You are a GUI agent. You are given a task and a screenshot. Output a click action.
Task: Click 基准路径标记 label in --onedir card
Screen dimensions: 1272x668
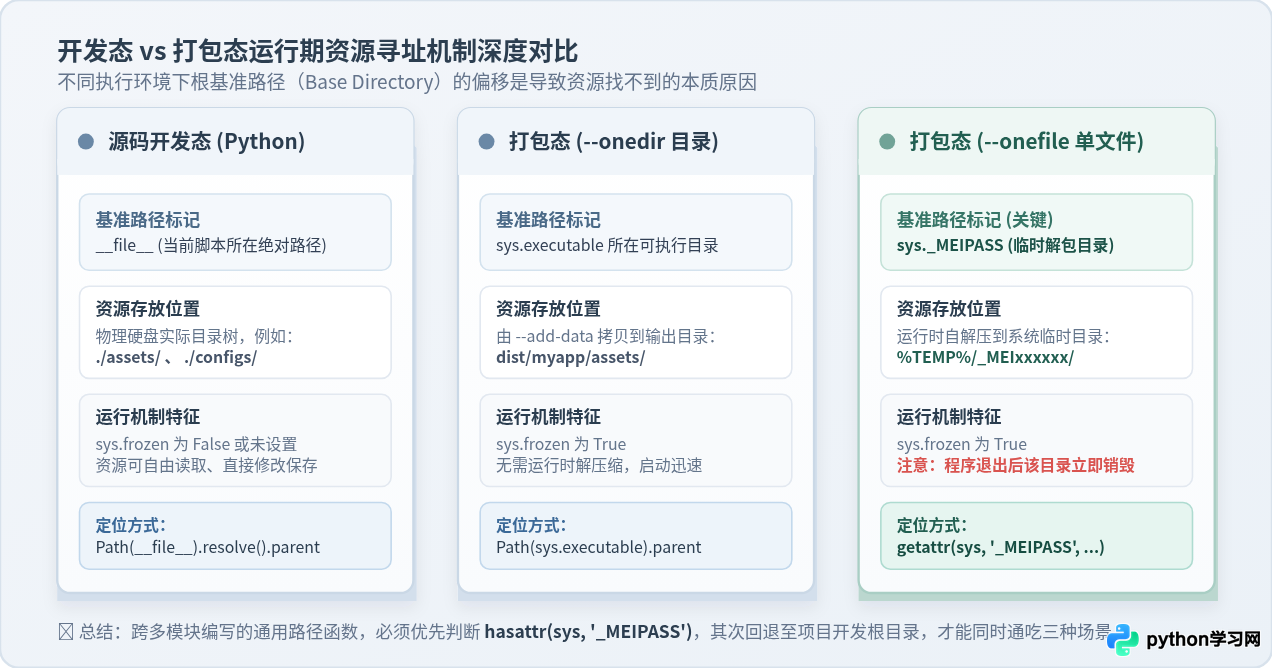click(x=549, y=220)
